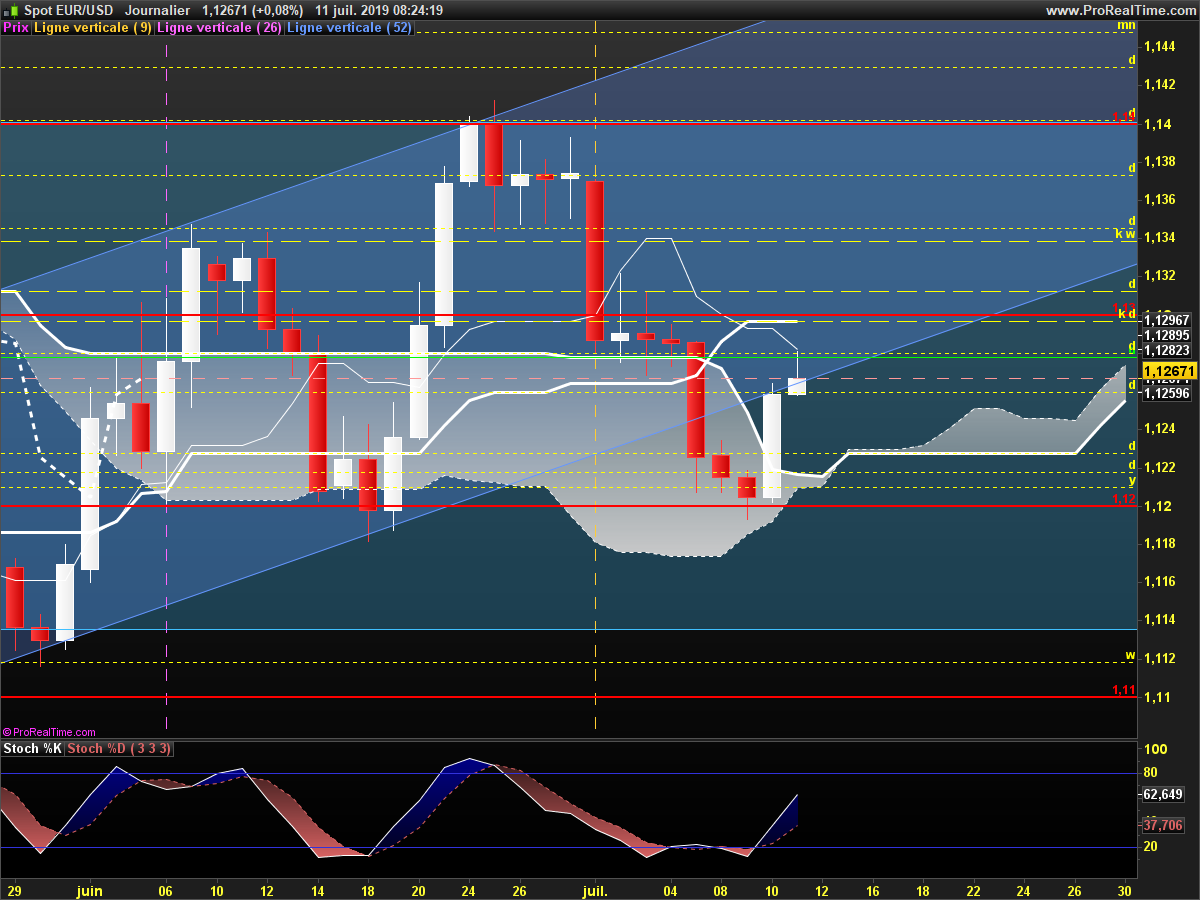
Task: Click the 1,12671 (+0,08%) quote in header
Action: (252, 10)
